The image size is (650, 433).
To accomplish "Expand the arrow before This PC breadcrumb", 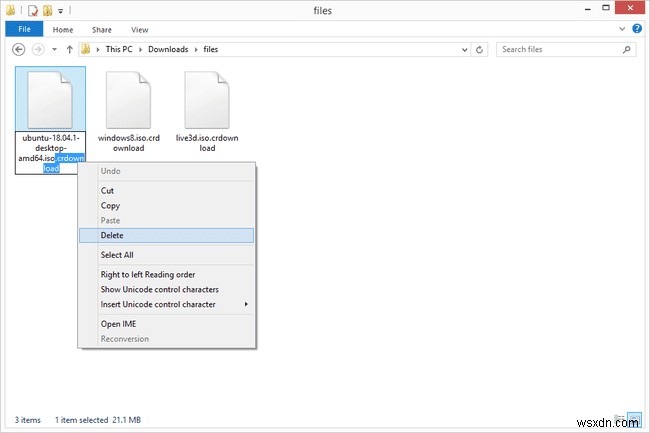I will (x=98, y=50).
